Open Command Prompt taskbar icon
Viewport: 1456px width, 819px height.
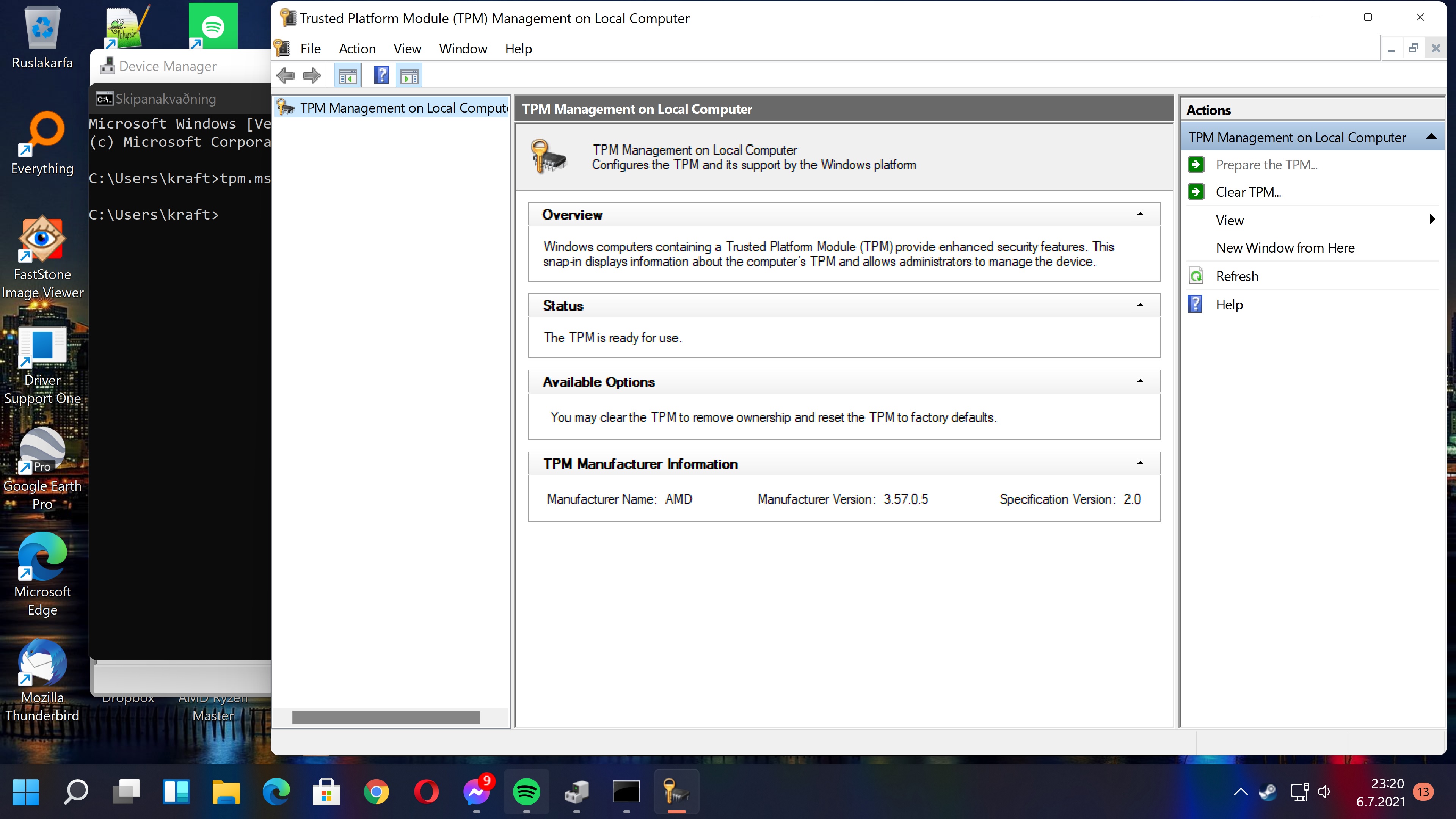[626, 792]
